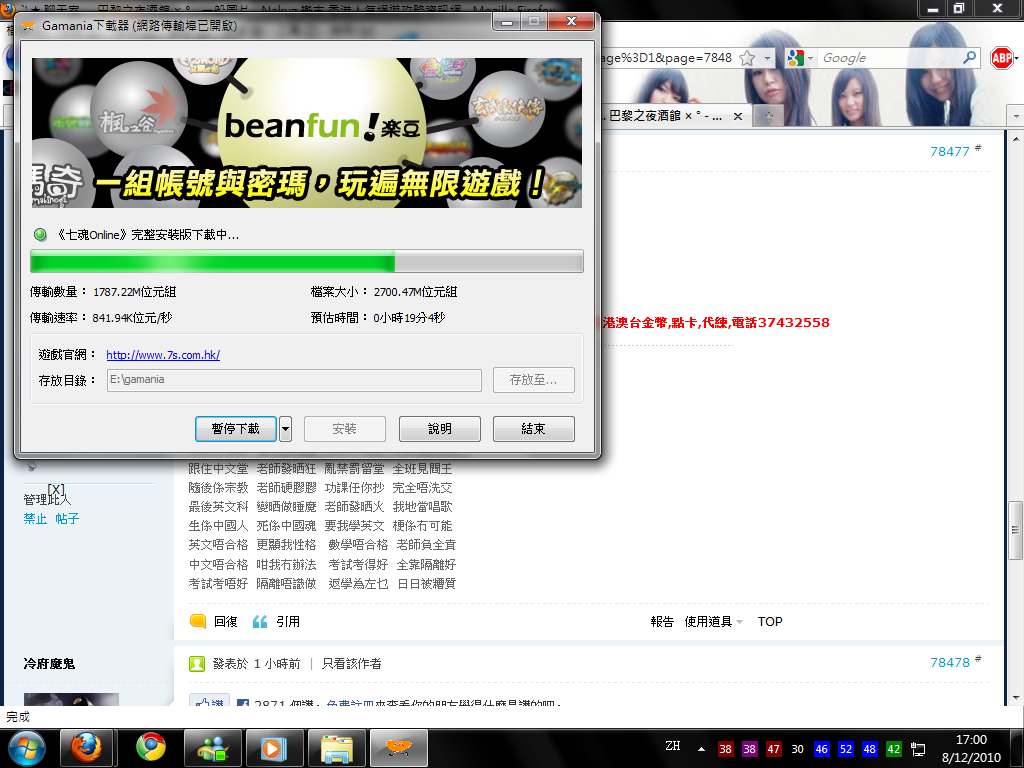This screenshot has height=768, width=1024.
Task: Click the red 38 temperature tray icon
Action: (x=725, y=749)
